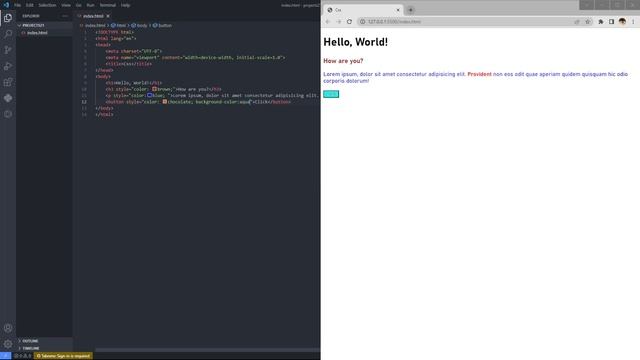Open the seventh activity bar extension icon
This screenshot has height=360, width=640.
click(x=8, y=114)
